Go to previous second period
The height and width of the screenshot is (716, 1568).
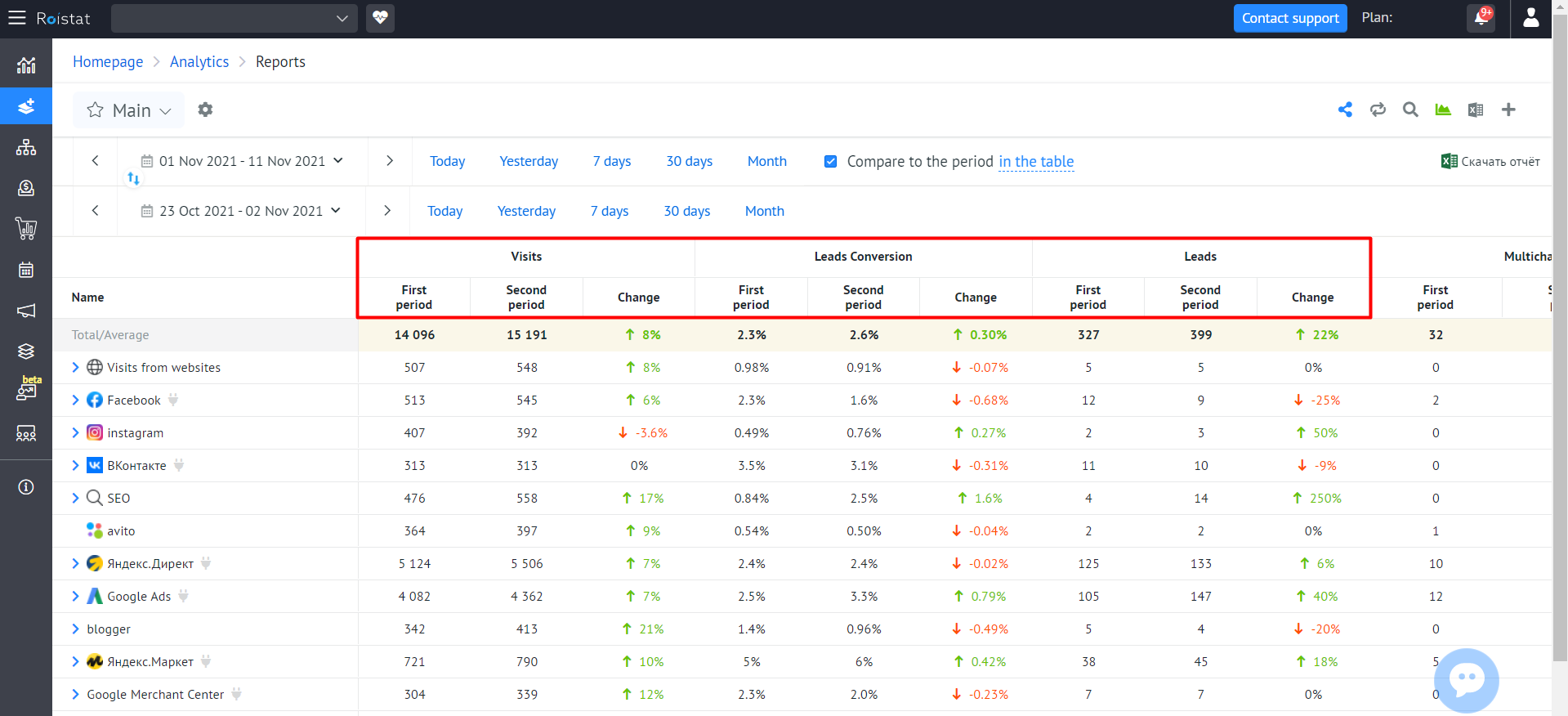point(96,211)
